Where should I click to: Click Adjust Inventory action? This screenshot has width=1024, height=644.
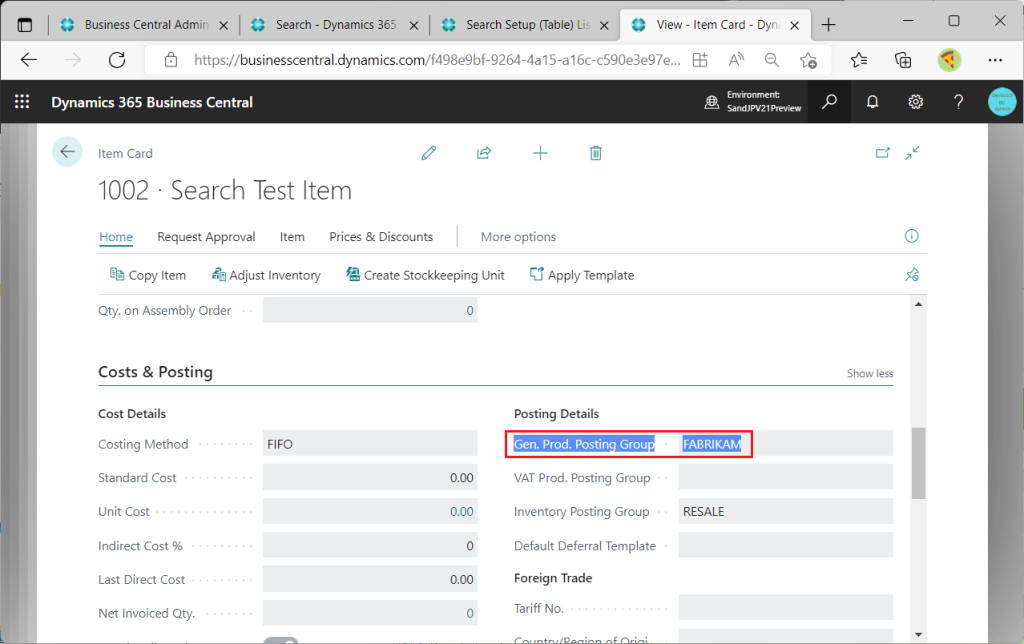[266, 275]
